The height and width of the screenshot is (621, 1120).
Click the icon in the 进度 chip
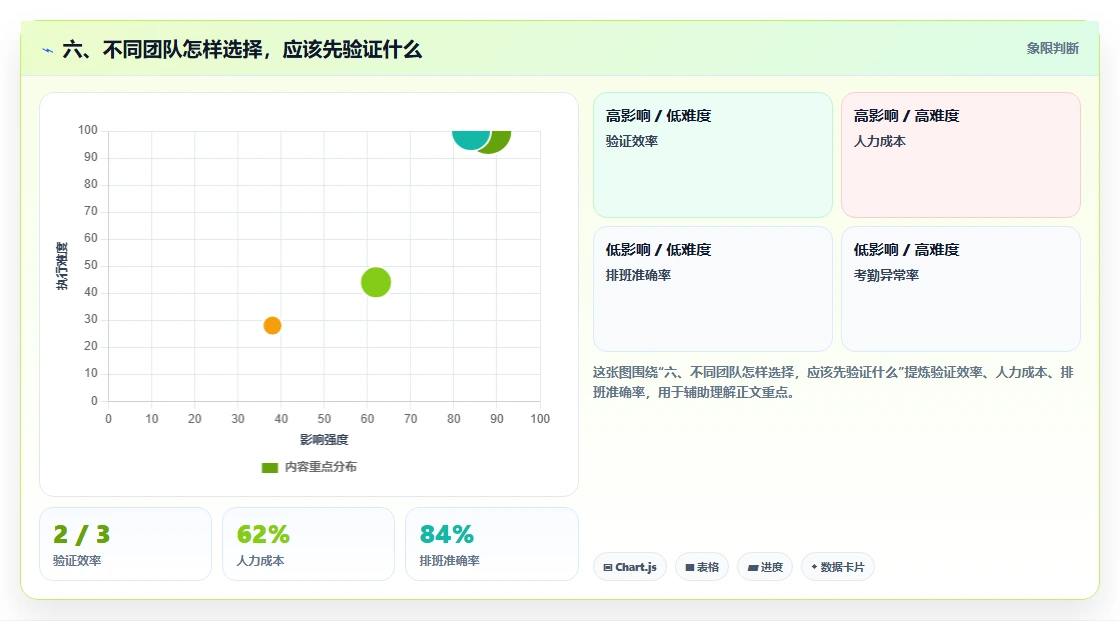click(x=753, y=568)
